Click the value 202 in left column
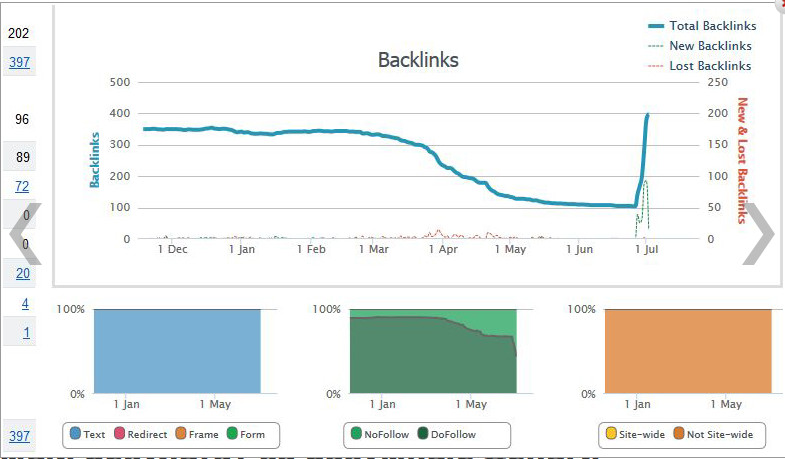The width and height of the screenshot is (785, 459). click(x=19, y=33)
